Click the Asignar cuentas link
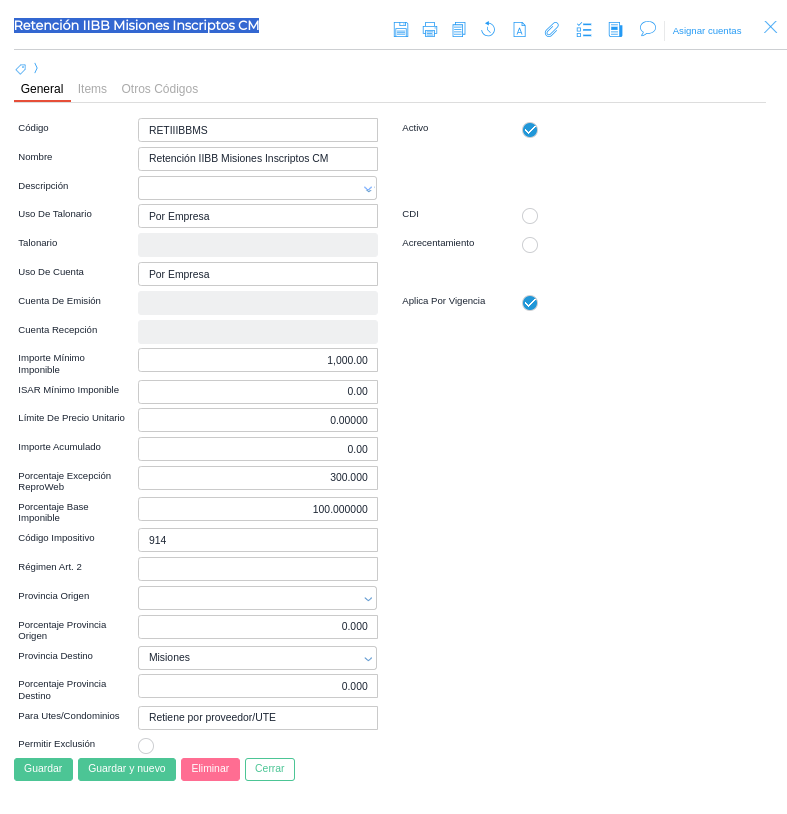Image resolution: width=787 pixels, height=814 pixels. (707, 31)
